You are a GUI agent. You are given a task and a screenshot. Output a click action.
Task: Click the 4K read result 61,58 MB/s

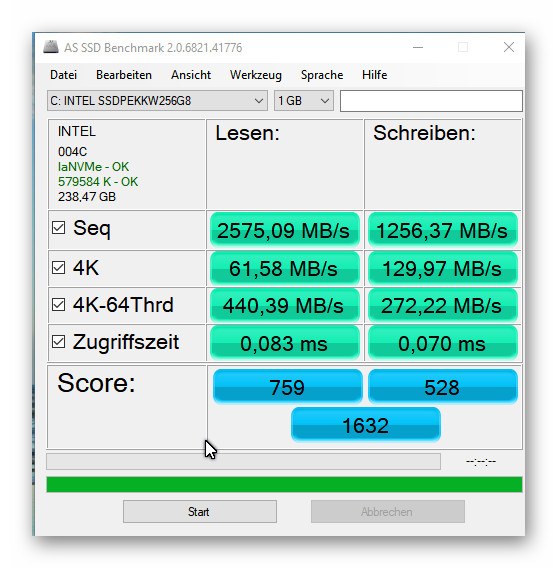pos(285,268)
